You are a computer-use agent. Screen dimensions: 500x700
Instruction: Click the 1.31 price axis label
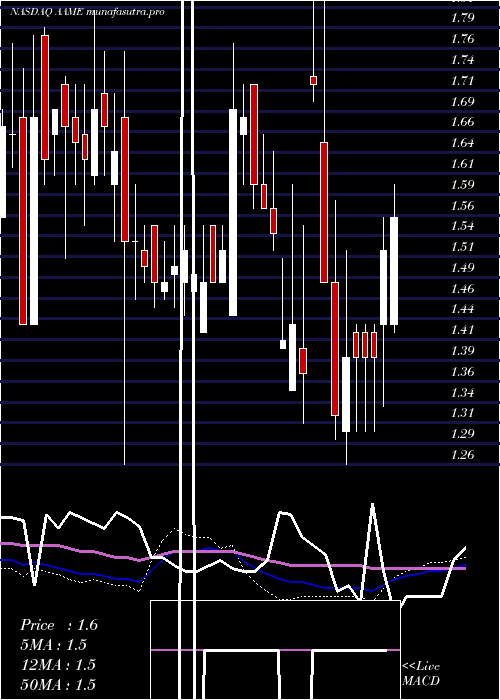pyautogui.click(x=462, y=413)
